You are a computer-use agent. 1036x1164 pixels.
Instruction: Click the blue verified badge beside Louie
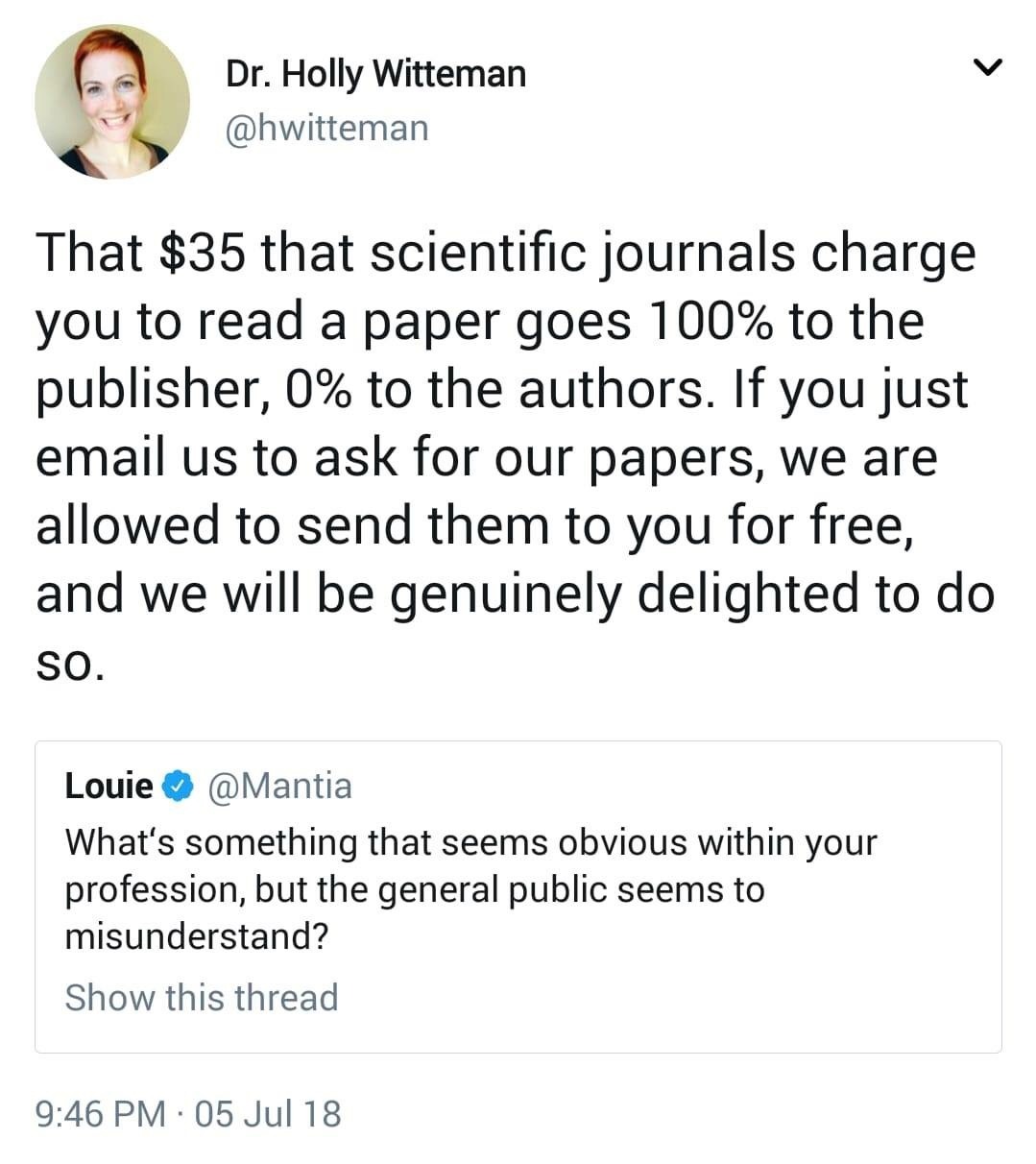175,787
